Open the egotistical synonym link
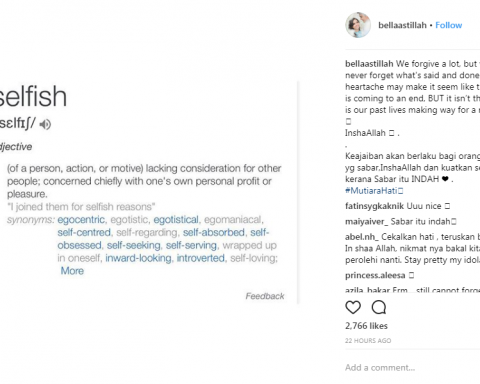 coord(176,220)
